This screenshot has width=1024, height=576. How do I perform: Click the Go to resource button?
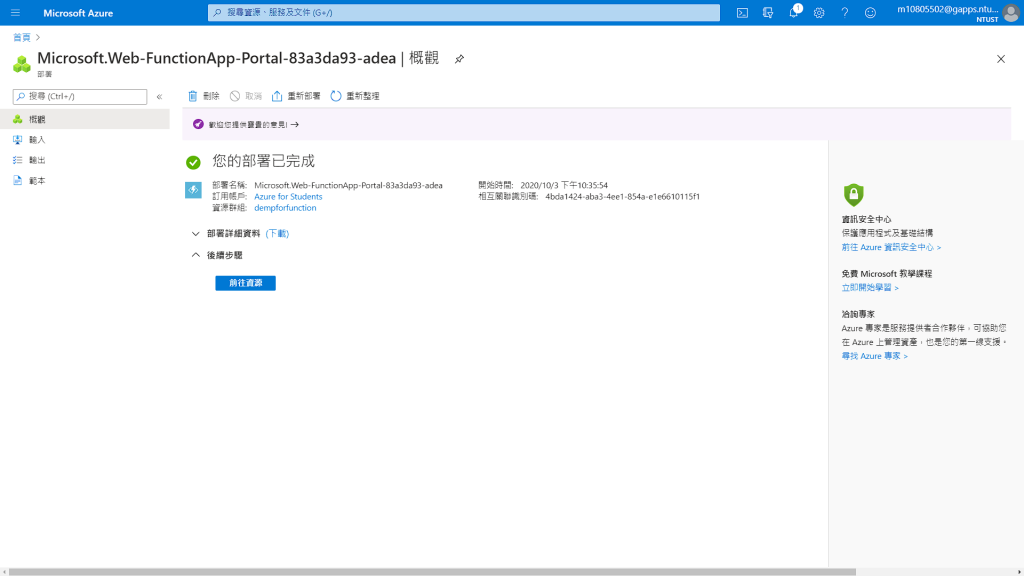pos(246,283)
